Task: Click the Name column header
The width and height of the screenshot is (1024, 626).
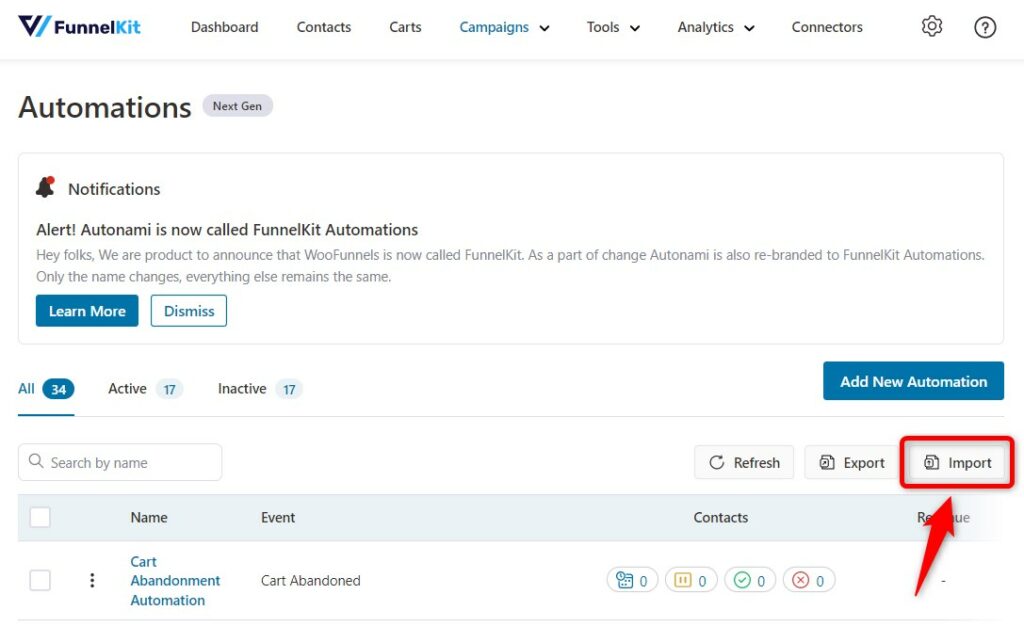Action: 149,517
